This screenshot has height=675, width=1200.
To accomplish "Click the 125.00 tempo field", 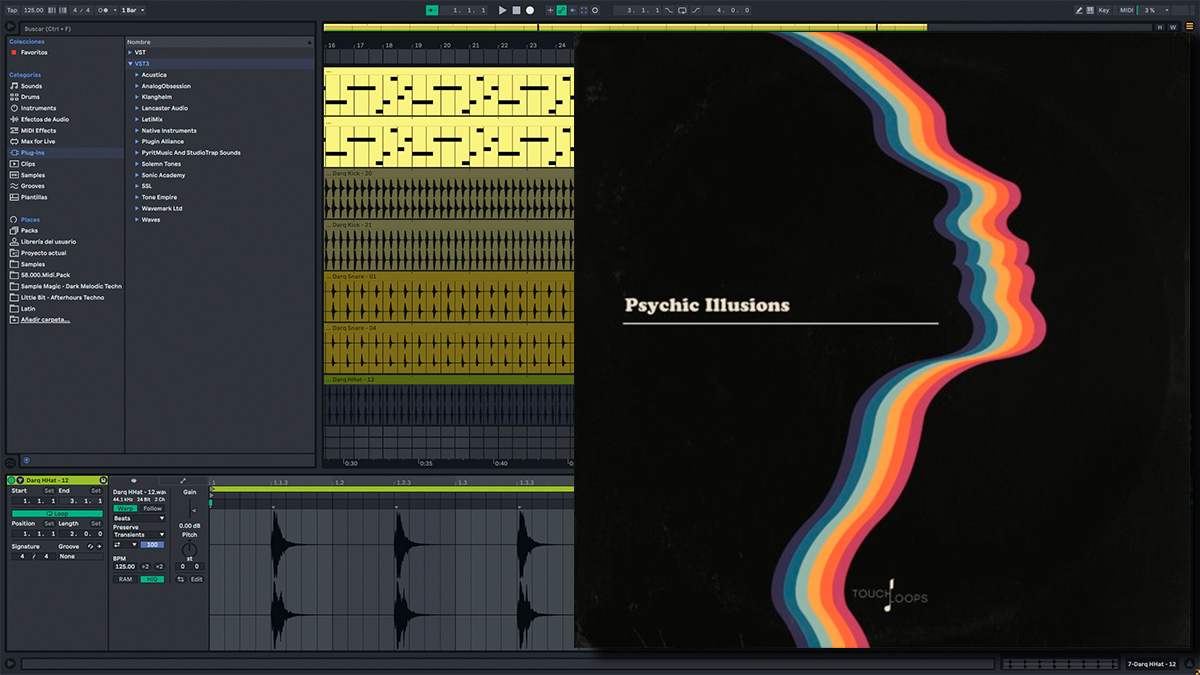I will tap(33, 10).
